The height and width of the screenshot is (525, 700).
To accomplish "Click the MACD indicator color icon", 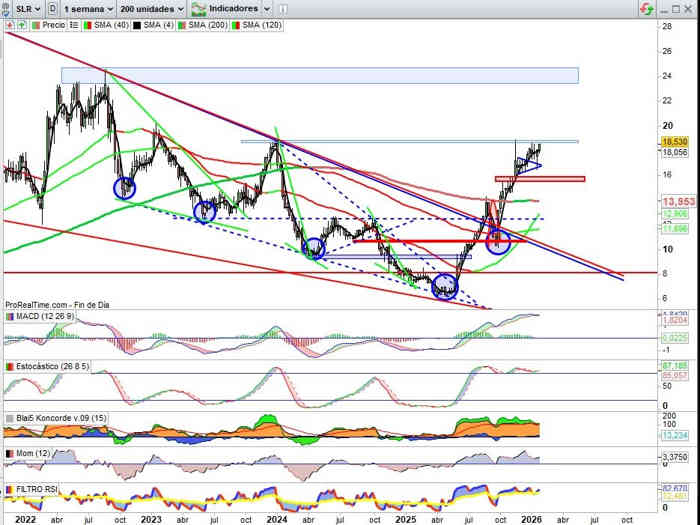I will [x=9, y=317].
